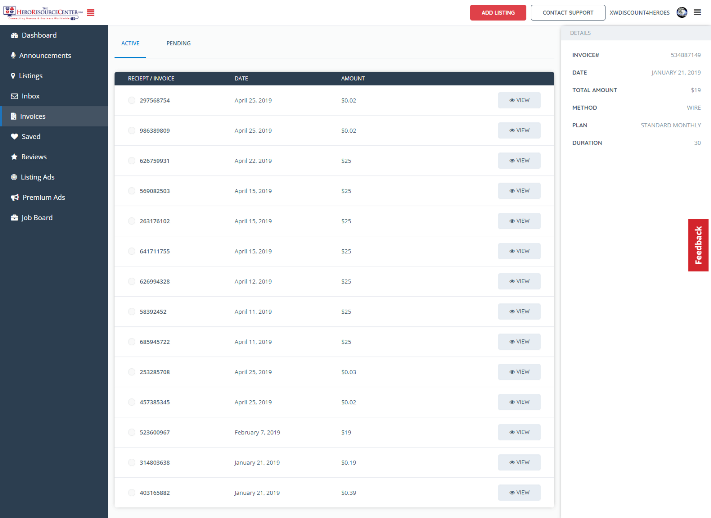Open the red Feedback side tab

(x=698, y=245)
